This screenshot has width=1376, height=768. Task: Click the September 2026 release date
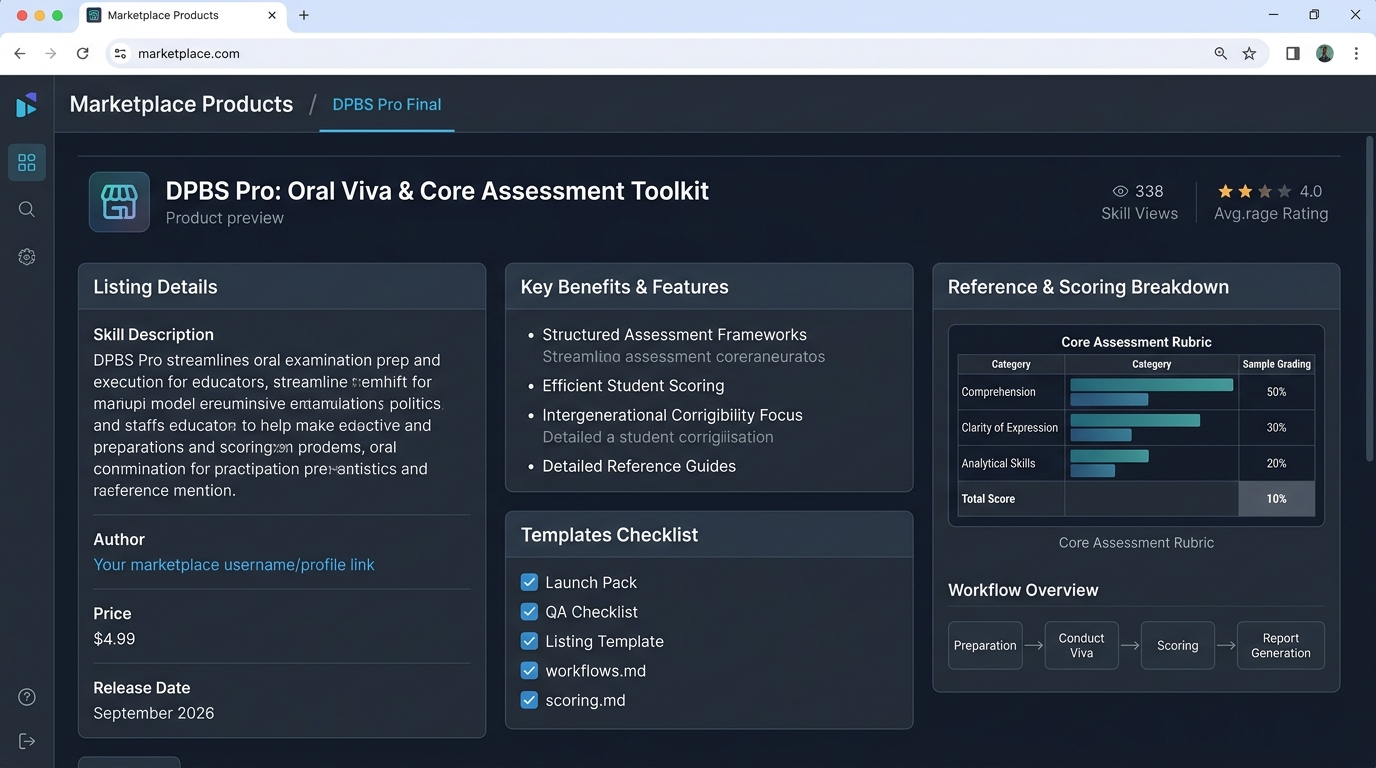154,713
